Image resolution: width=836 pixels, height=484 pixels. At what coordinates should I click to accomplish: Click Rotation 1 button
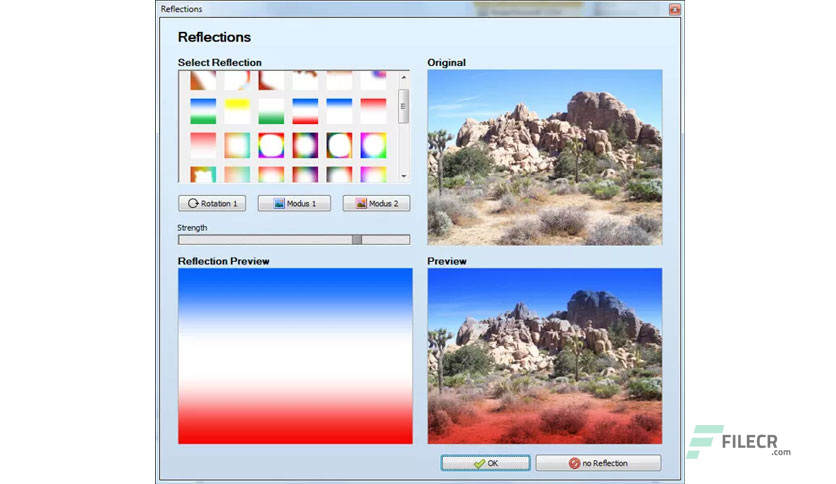coord(212,203)
